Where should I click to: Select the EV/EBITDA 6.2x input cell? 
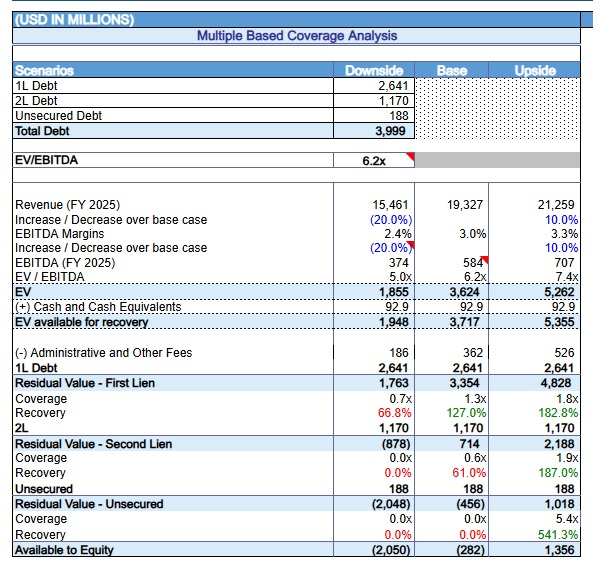(374, 160)
